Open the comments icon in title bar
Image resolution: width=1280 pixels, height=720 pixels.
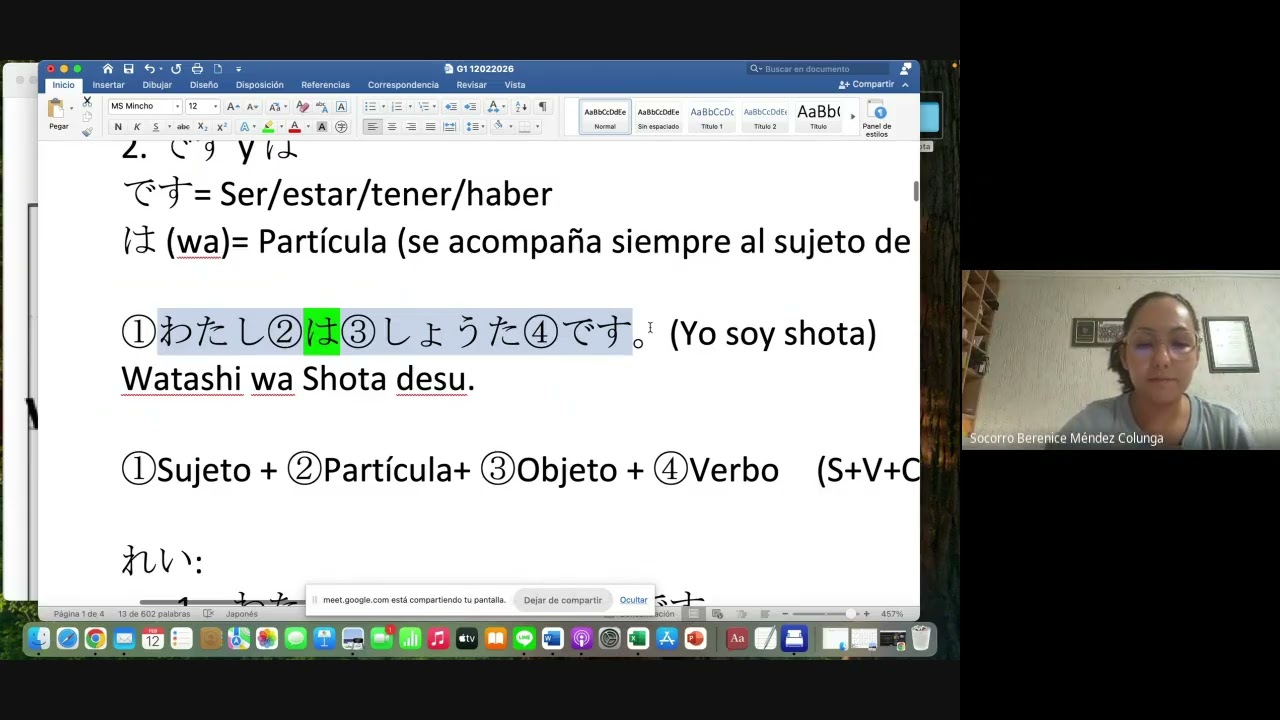pos(905,69)
